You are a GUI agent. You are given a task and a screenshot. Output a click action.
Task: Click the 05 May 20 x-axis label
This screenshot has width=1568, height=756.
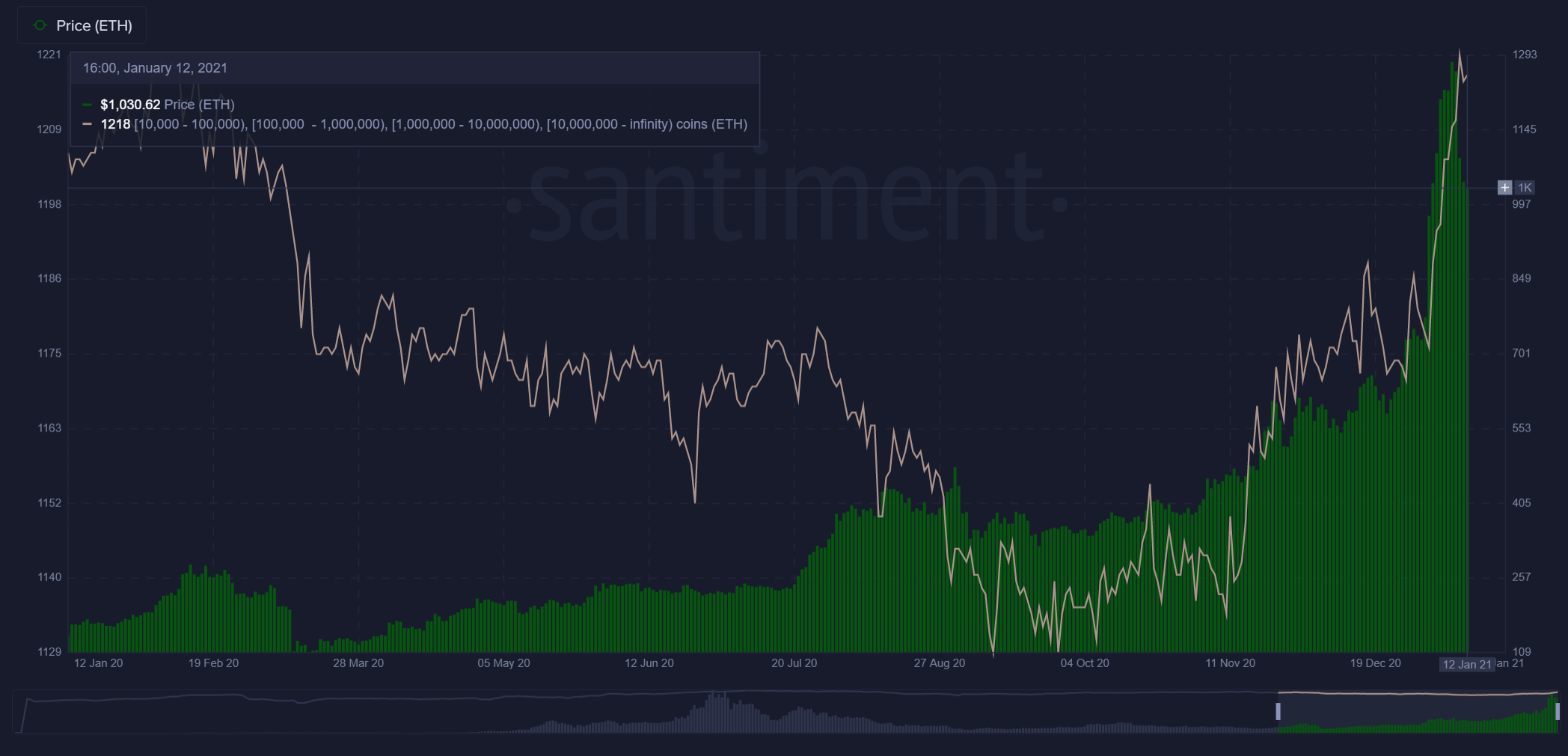pyautogui.click(x=503, y=663)
